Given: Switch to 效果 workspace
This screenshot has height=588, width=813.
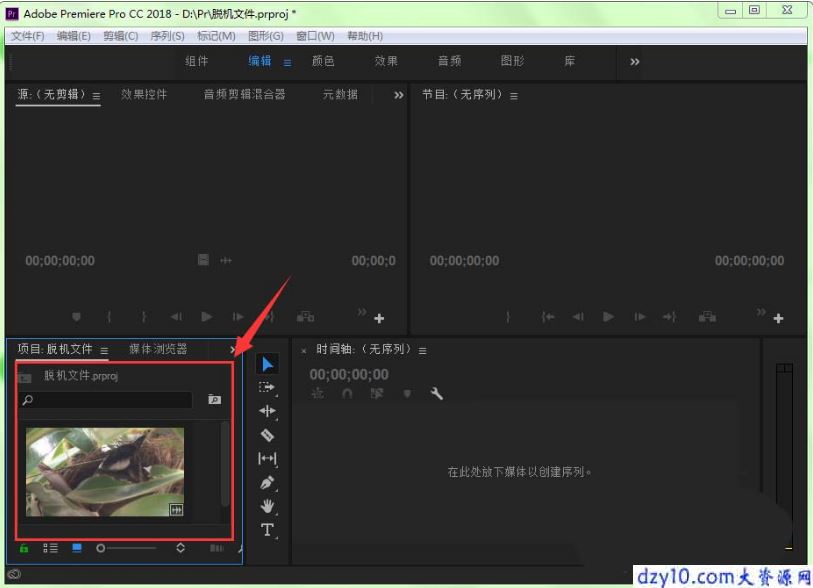Looking at the screenshot, I should tap(386, 61).
